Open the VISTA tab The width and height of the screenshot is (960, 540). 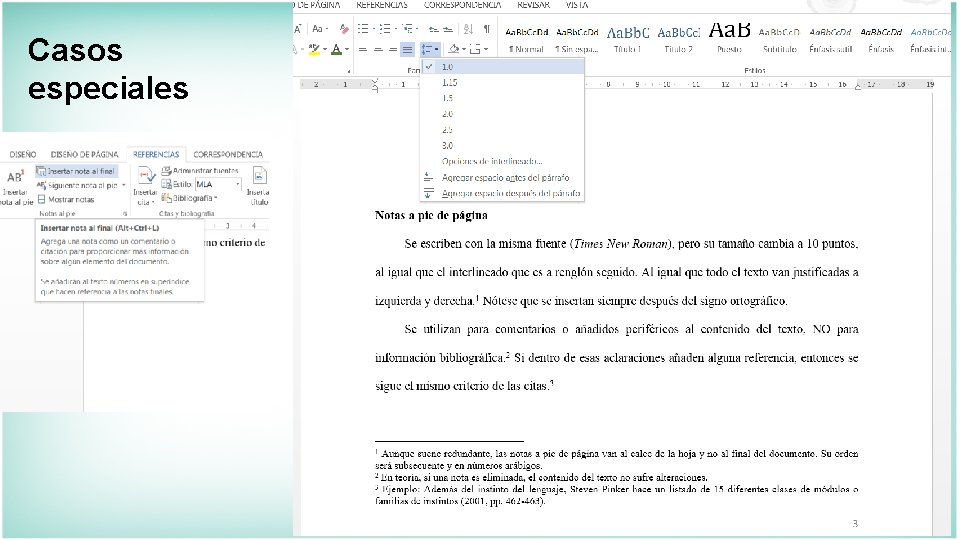pos(577,5)
